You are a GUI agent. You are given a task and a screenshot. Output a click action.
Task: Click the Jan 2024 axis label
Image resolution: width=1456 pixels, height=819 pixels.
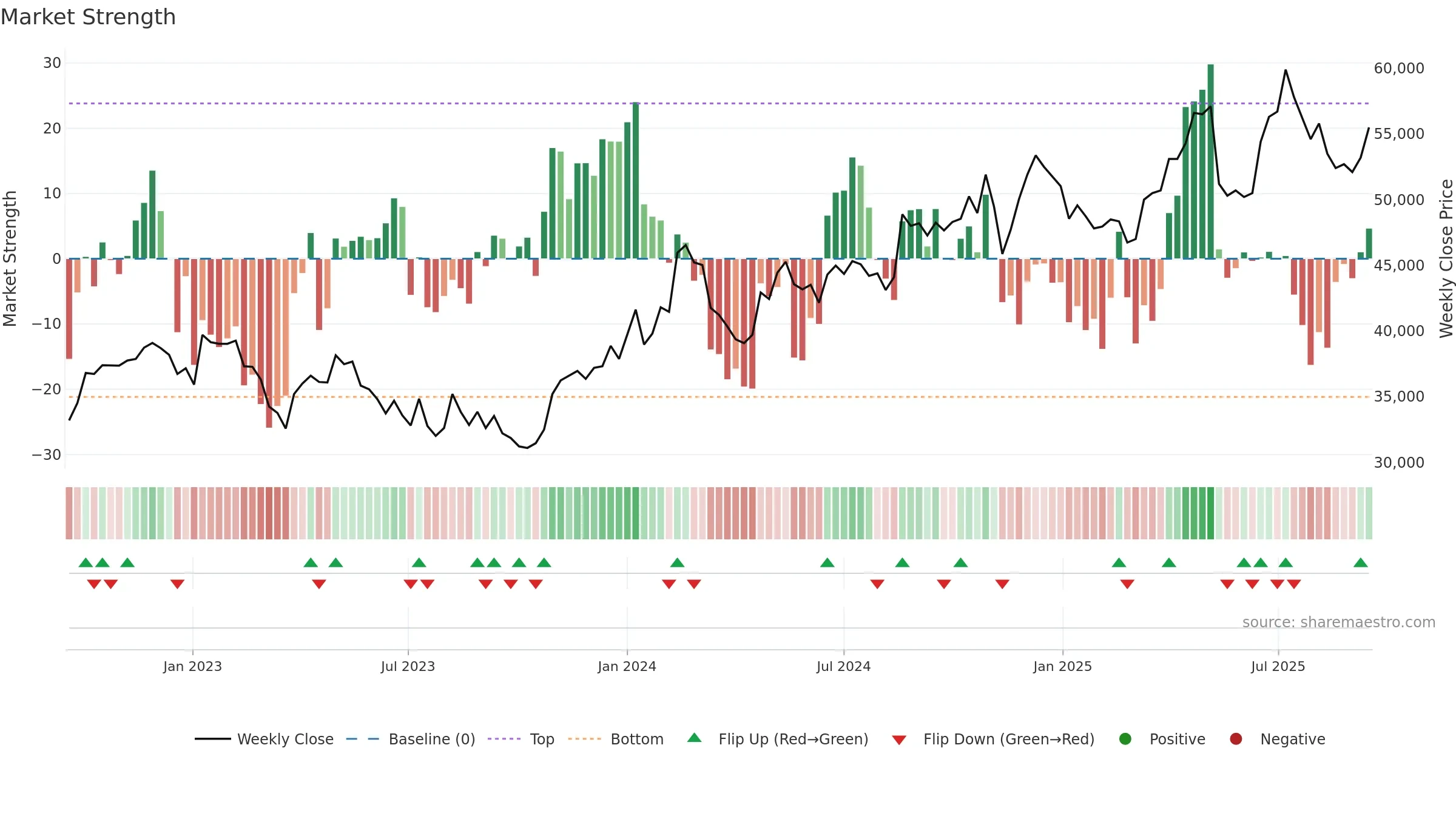[627, 667]
